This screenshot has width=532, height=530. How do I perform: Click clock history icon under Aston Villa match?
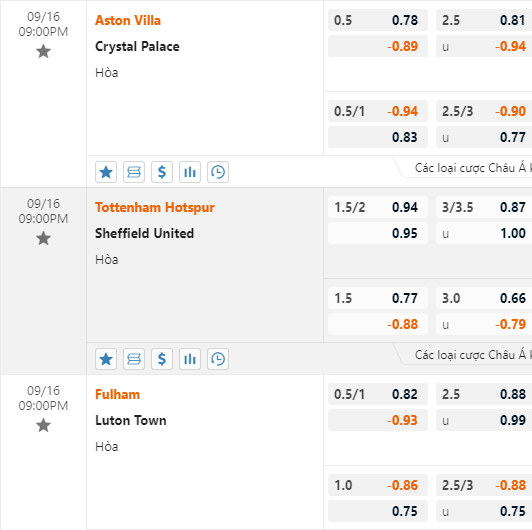click(218, 172)
